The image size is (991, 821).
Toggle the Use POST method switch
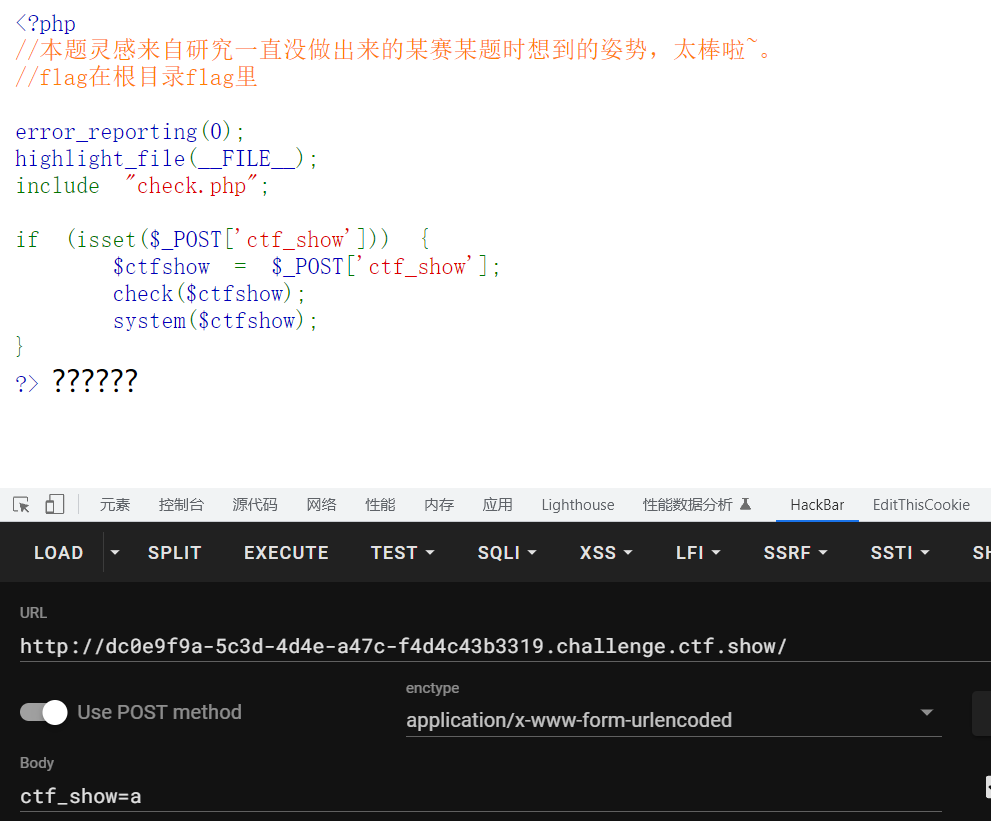(43, 712)
